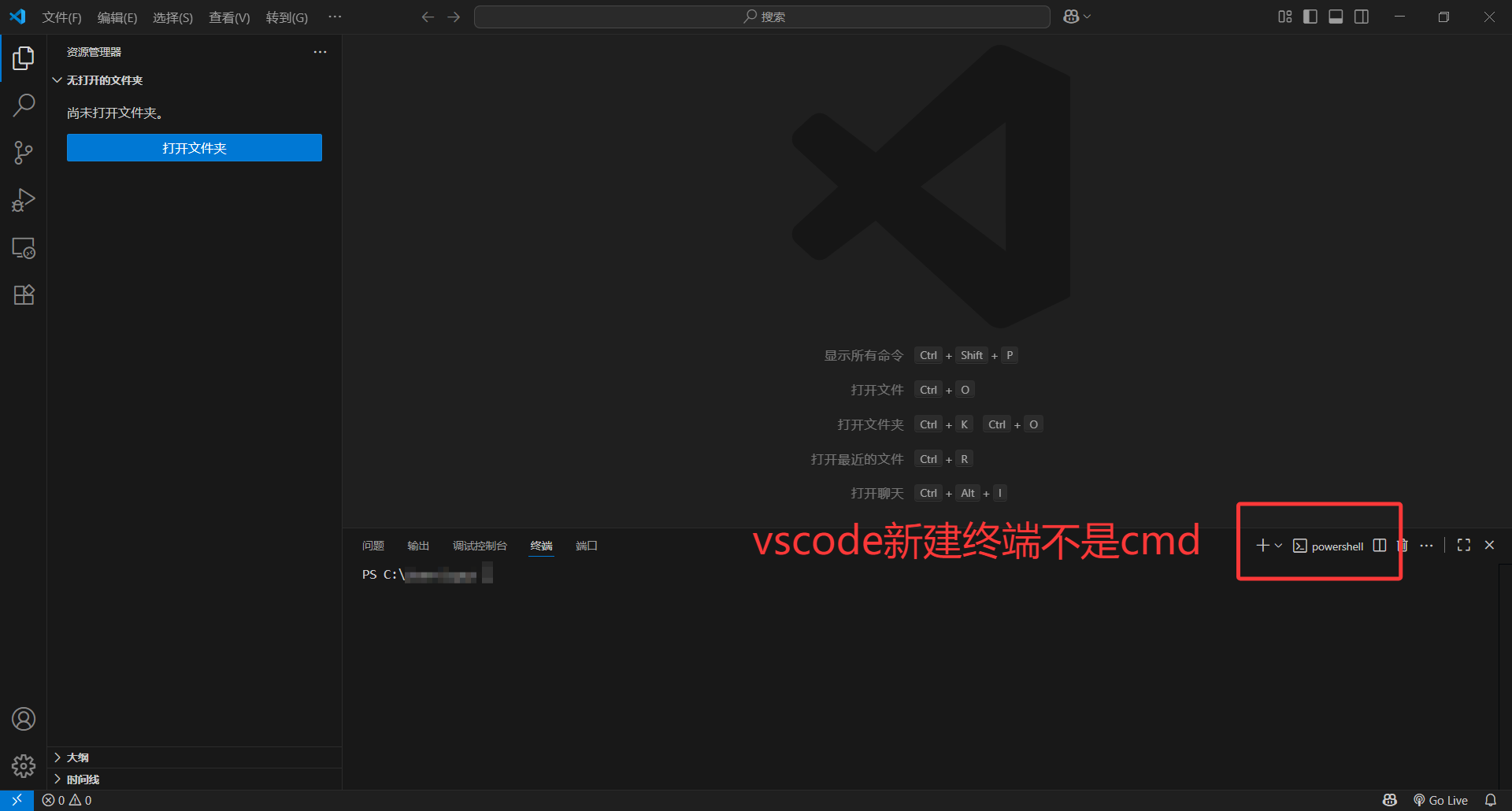This screenshot has height=811, width=1512.
Task: Click Go Live in status bar
Action: (x=1440, y=800)
